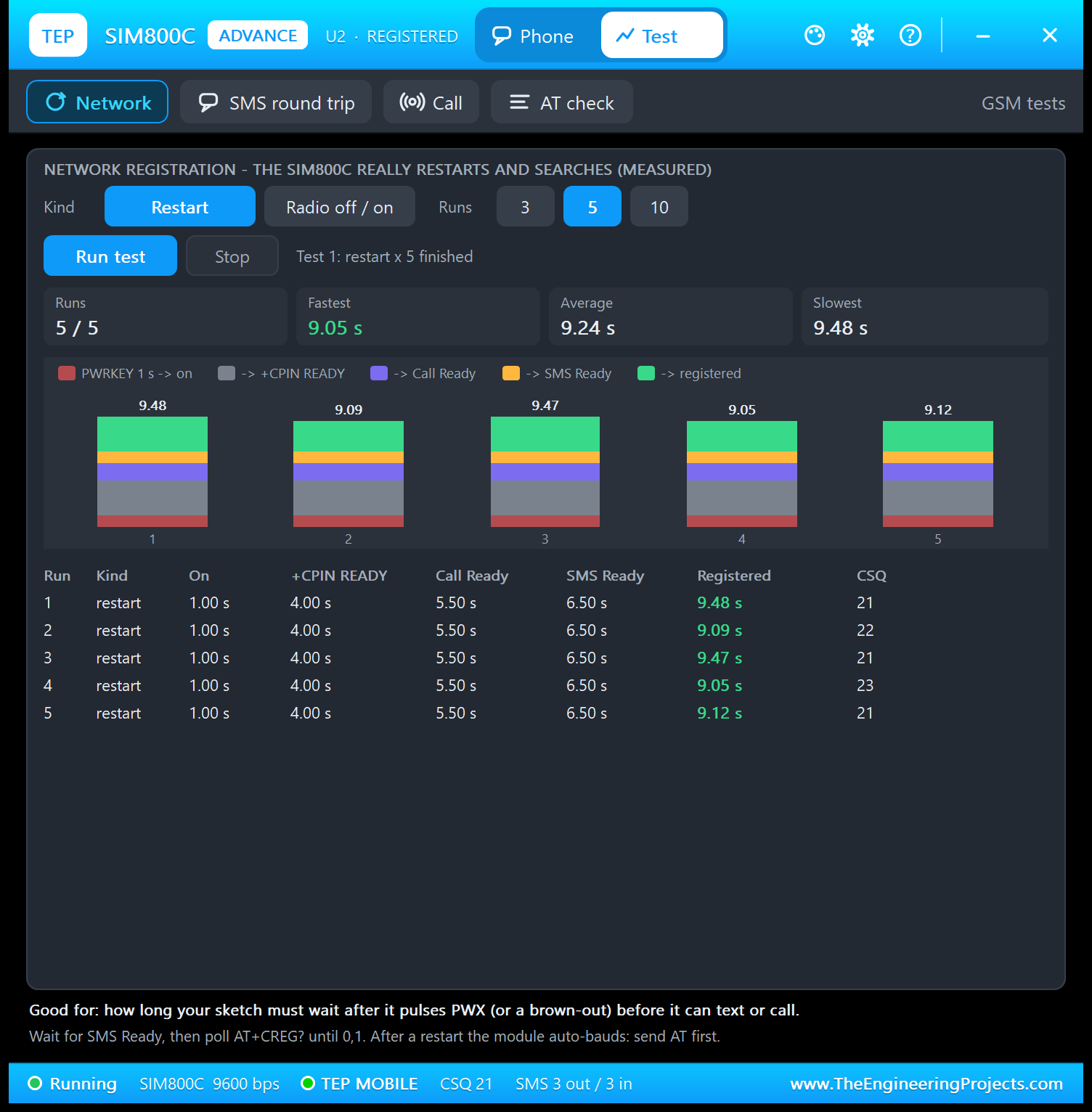Viewport: 1092px width, 1112px height.
Task: Click the CSQ value 23 in the table
Action: click(x=865, y=685)
